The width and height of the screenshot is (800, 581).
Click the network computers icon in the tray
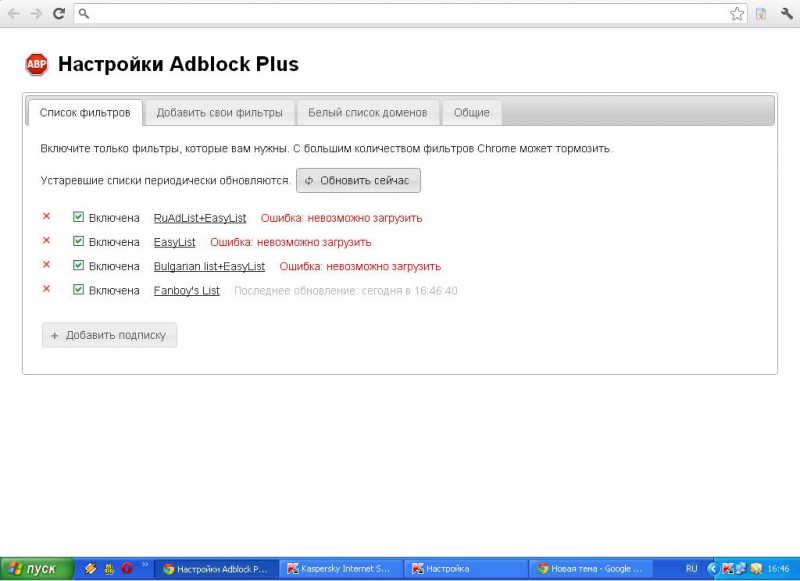[x=741, y=568]
